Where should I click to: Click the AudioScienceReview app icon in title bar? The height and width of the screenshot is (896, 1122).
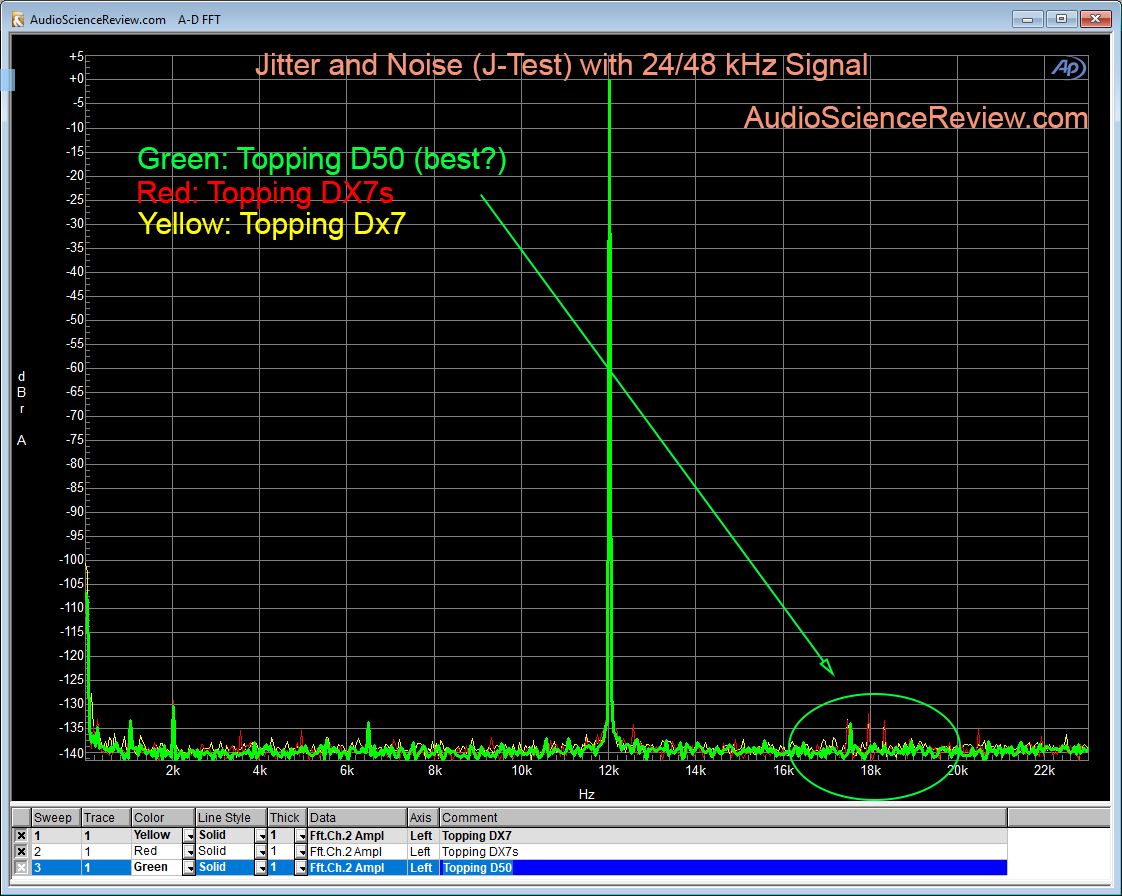[x=18, y=19]
